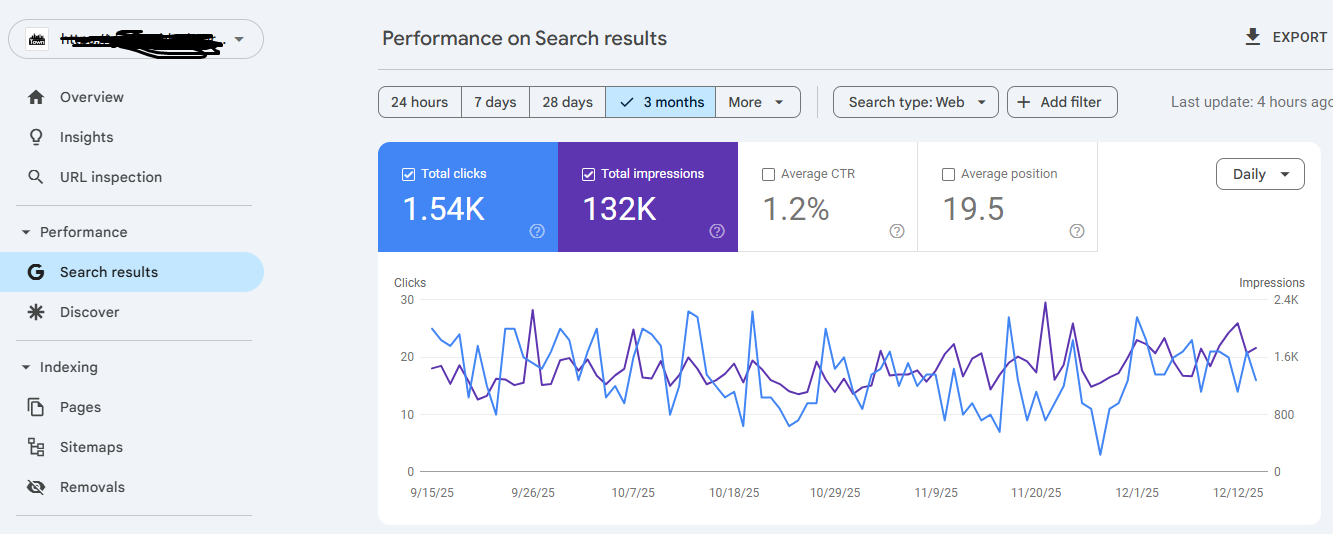
Task: Open Sitemaps via its tree icon
Action: pos(36,447)
